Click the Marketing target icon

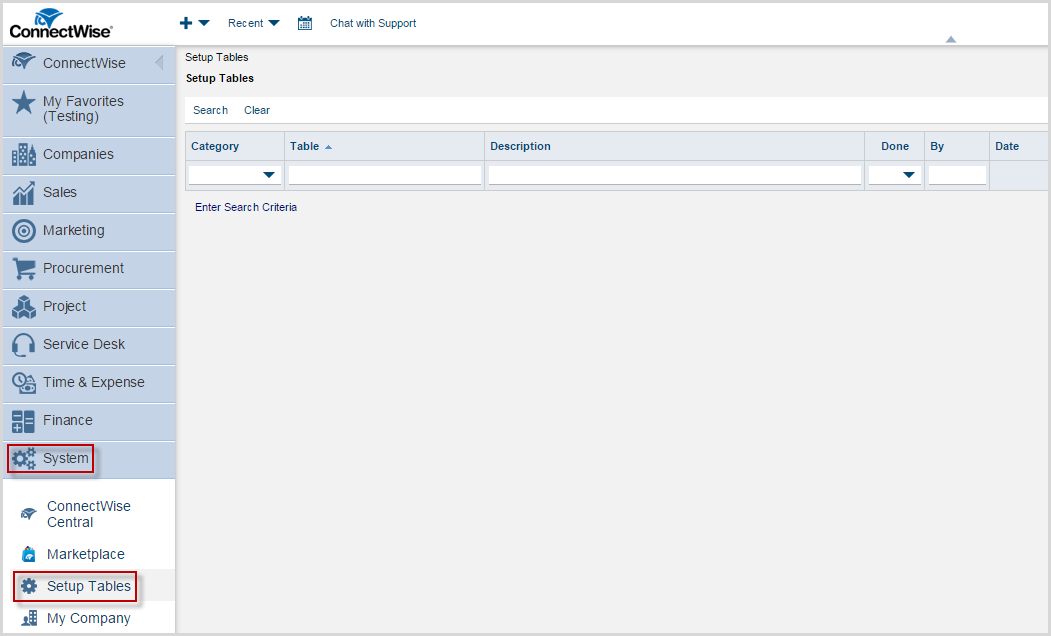(x=24, y=231)
